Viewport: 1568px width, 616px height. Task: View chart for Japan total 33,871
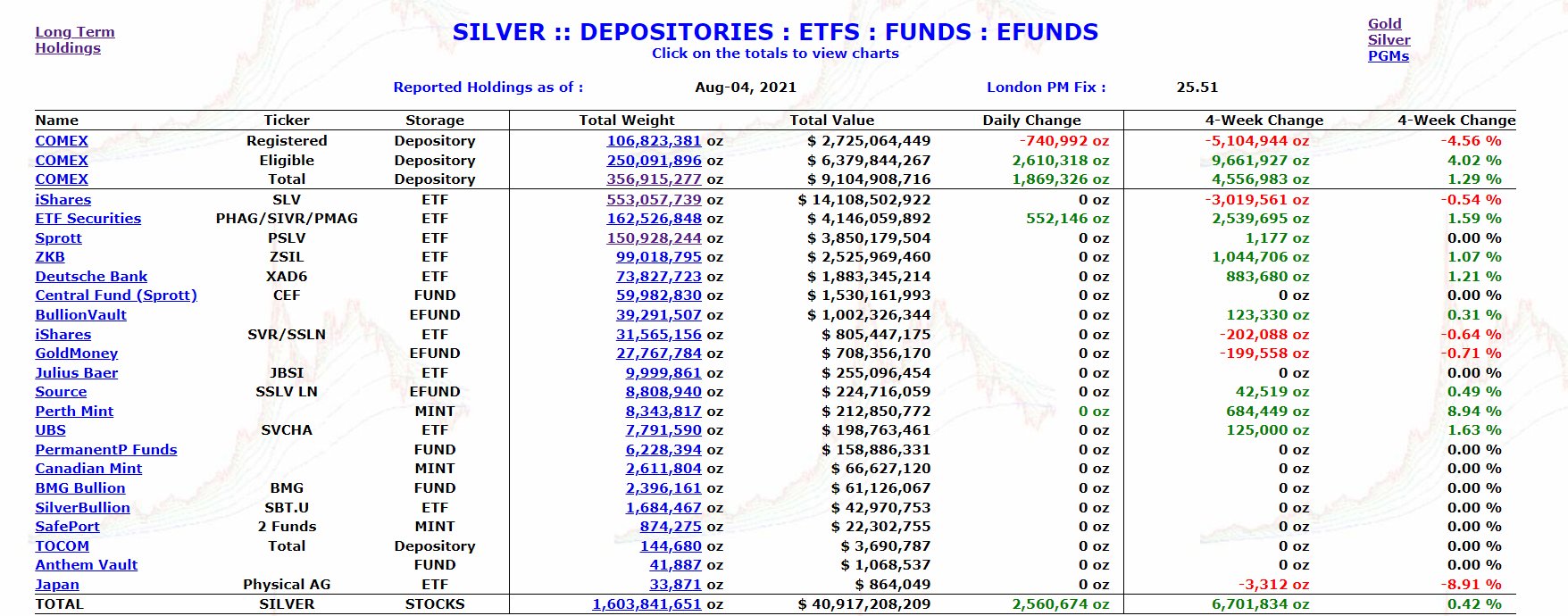[x=675, y=585]
